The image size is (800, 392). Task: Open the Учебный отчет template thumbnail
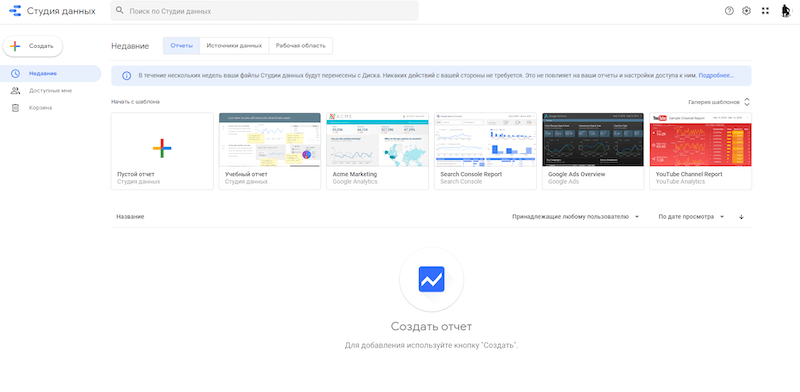(270, 140)
